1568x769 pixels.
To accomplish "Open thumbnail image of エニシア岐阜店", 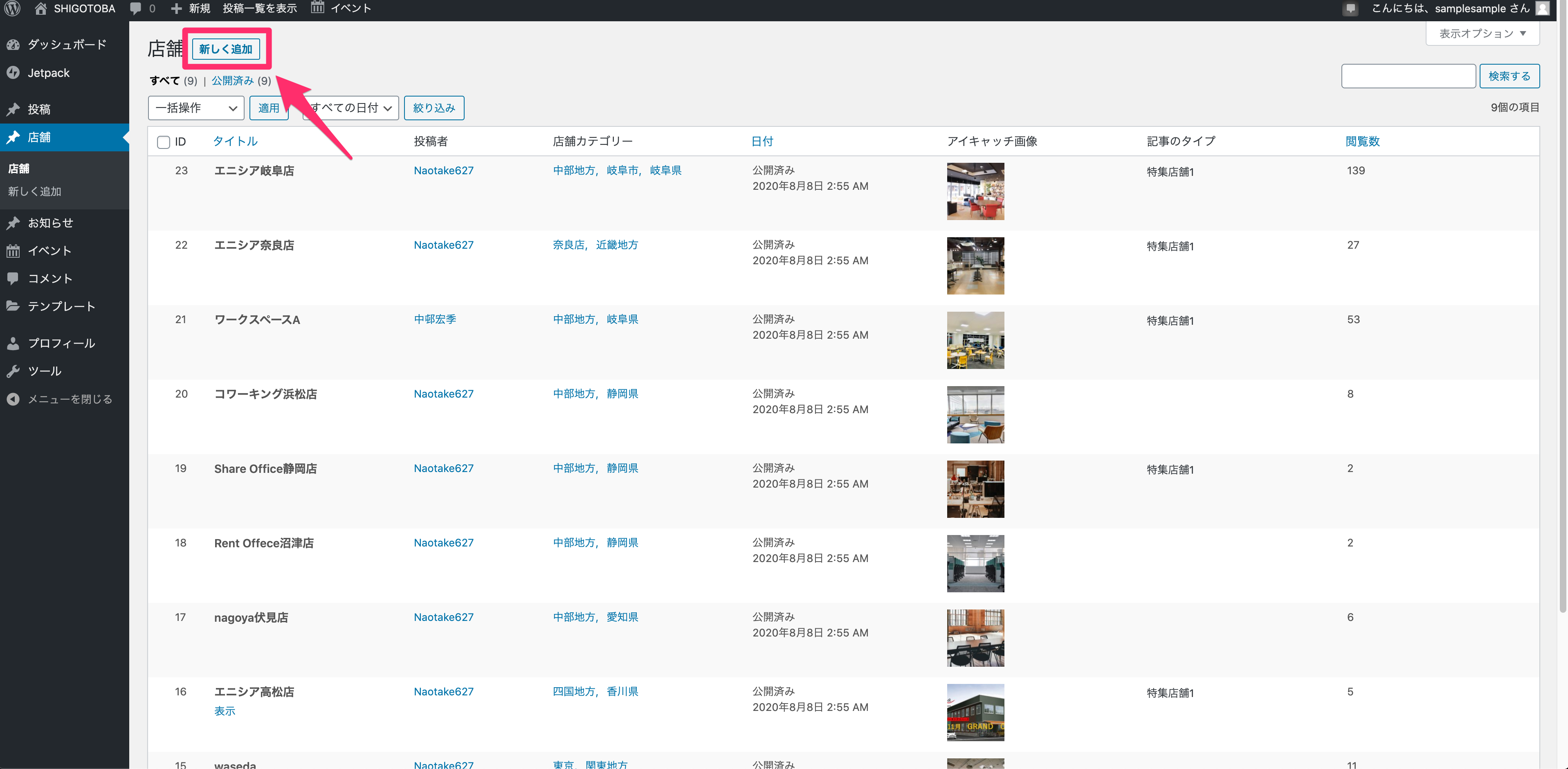I will (x=975, y=191).
